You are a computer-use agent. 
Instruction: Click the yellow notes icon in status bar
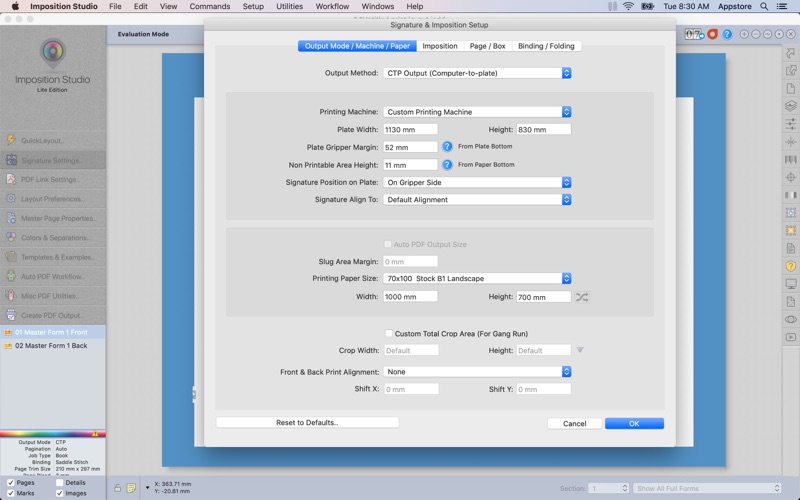click(131, 488)
